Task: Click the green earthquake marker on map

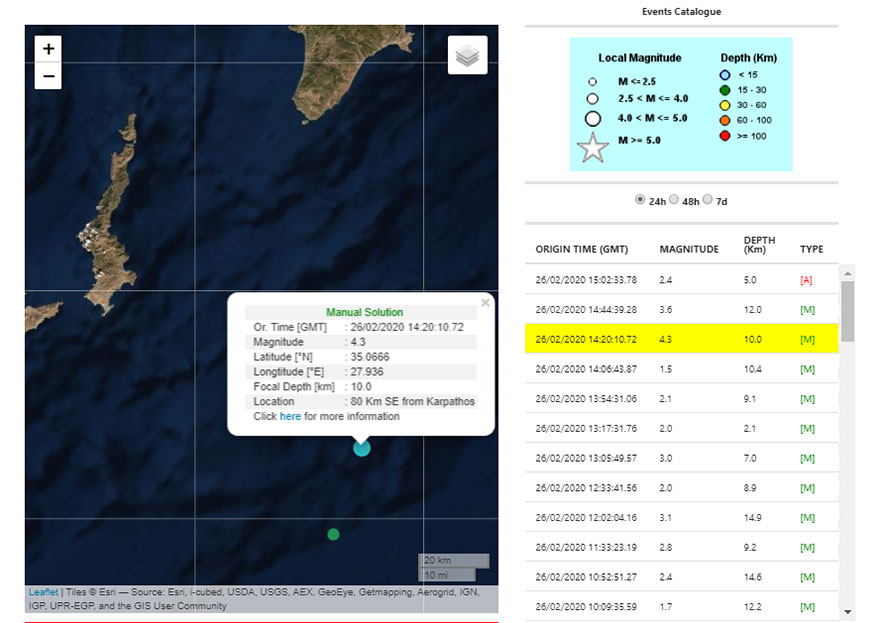Action: [333, 534]
